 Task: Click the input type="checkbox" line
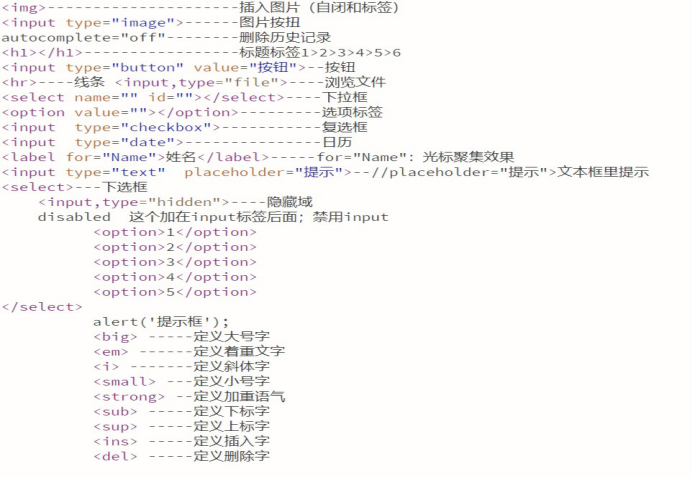[x=185, y=127]
